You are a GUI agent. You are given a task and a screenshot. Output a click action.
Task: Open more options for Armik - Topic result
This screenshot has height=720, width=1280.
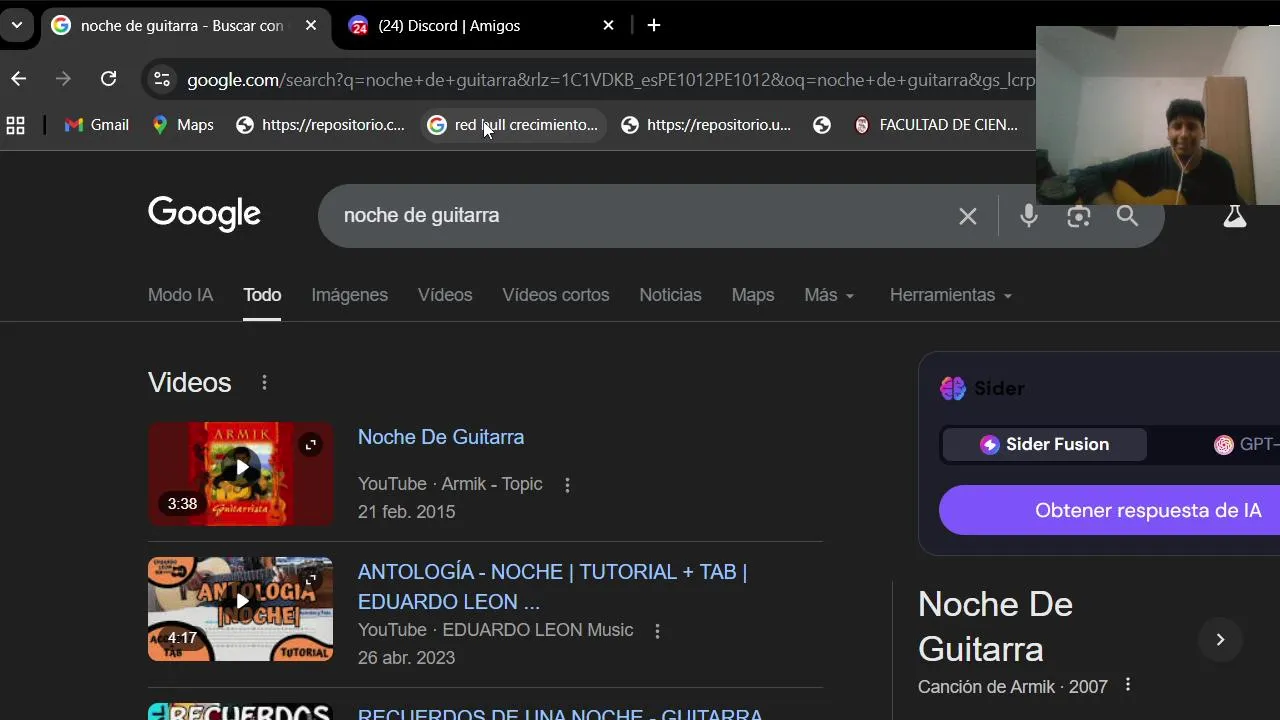567,485
